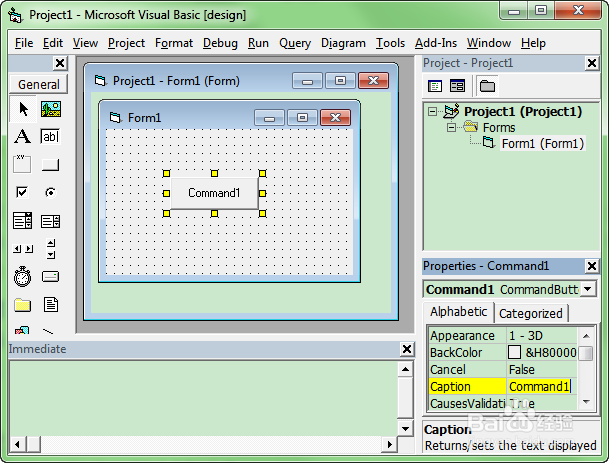
Task: Select the Caption property name
Action: 467,386
